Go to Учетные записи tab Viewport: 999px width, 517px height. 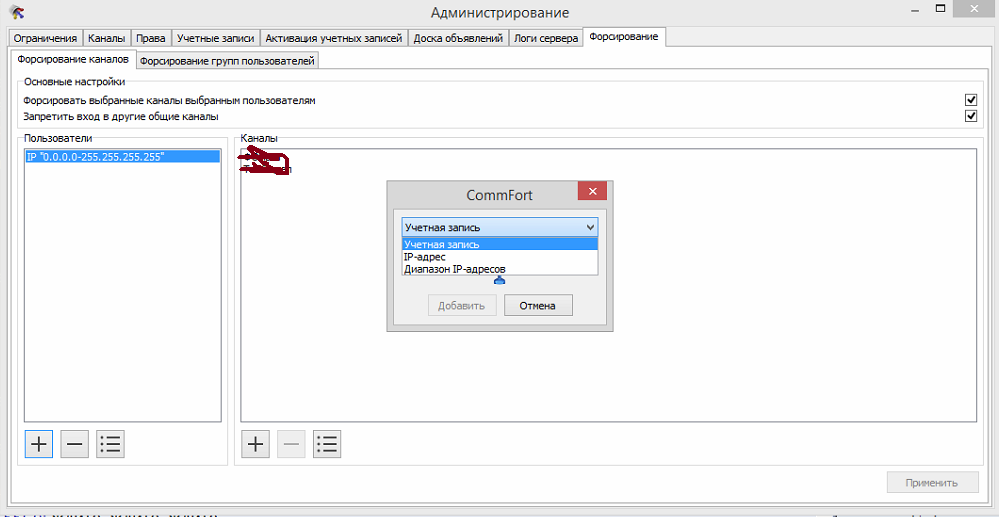coord(215,38)
